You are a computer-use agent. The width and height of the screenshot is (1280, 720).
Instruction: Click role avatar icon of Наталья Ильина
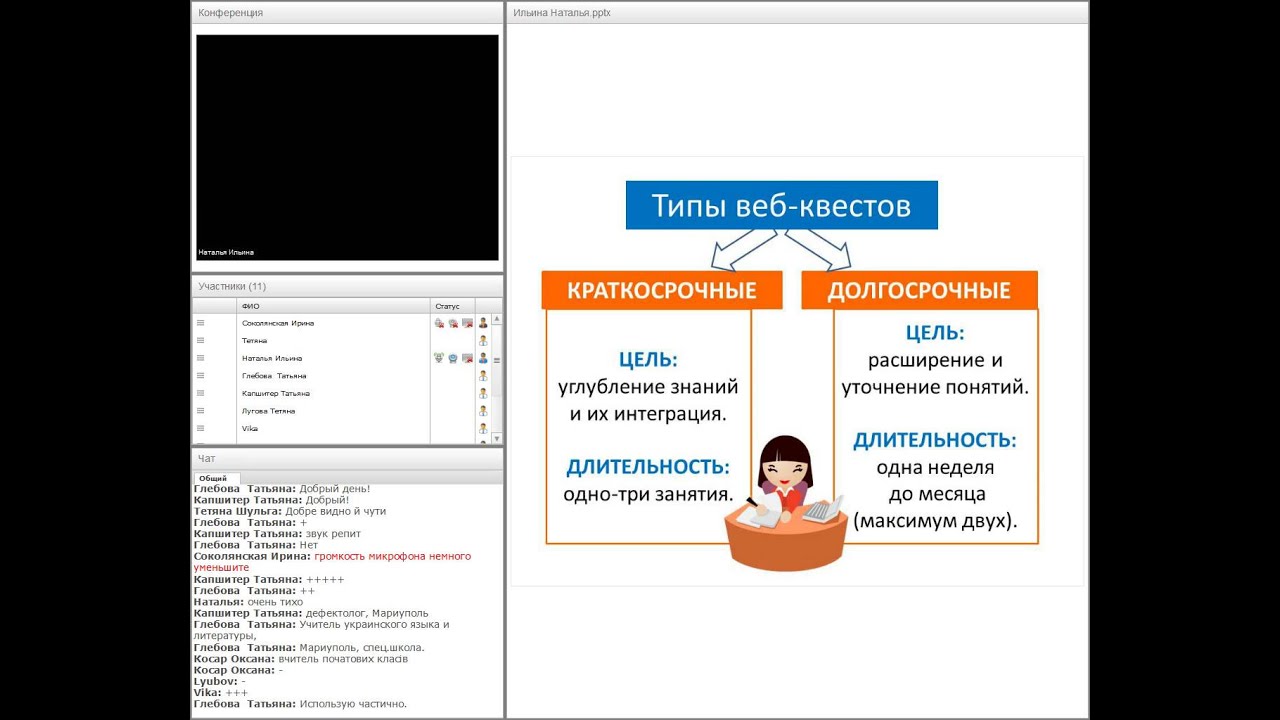pos(483,358)
